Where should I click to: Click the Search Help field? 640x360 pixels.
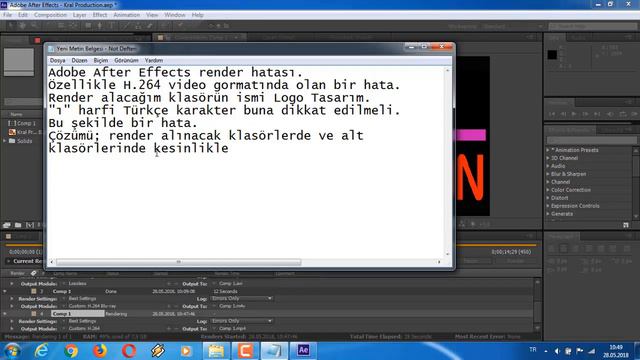[x=593, y=27]
